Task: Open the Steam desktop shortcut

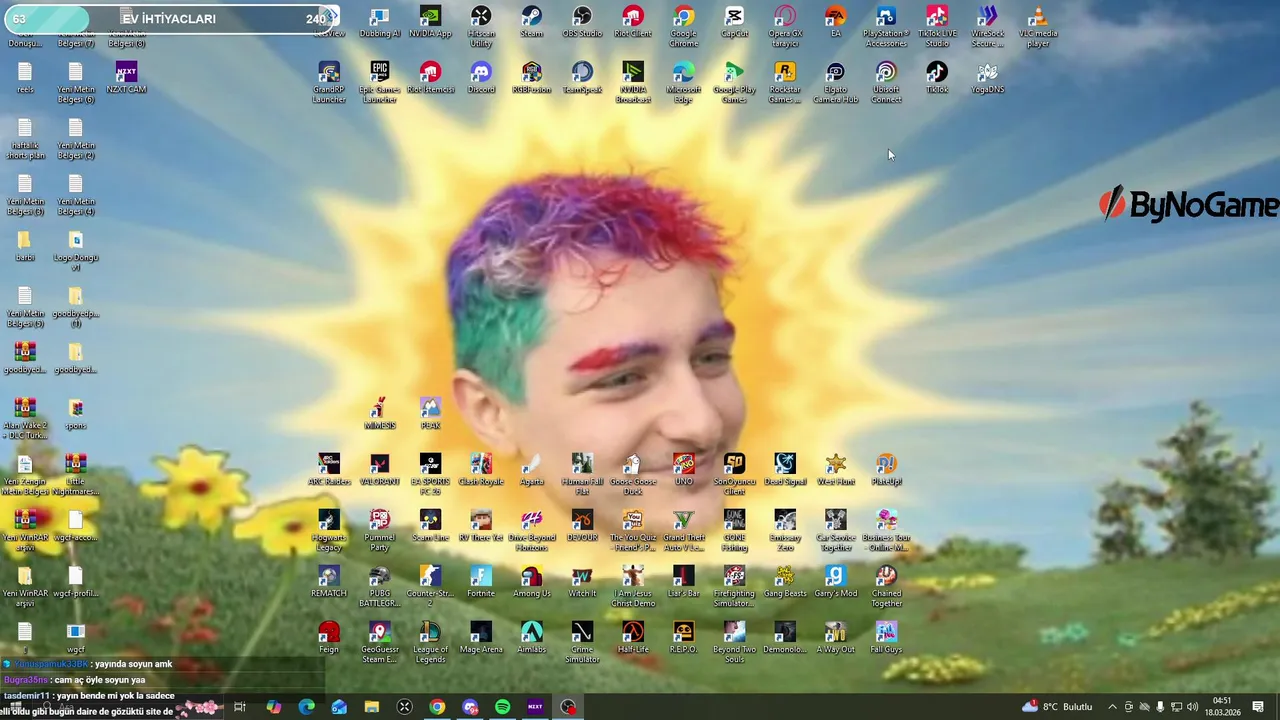Action: pyautogui.click(x=531, y=22)
